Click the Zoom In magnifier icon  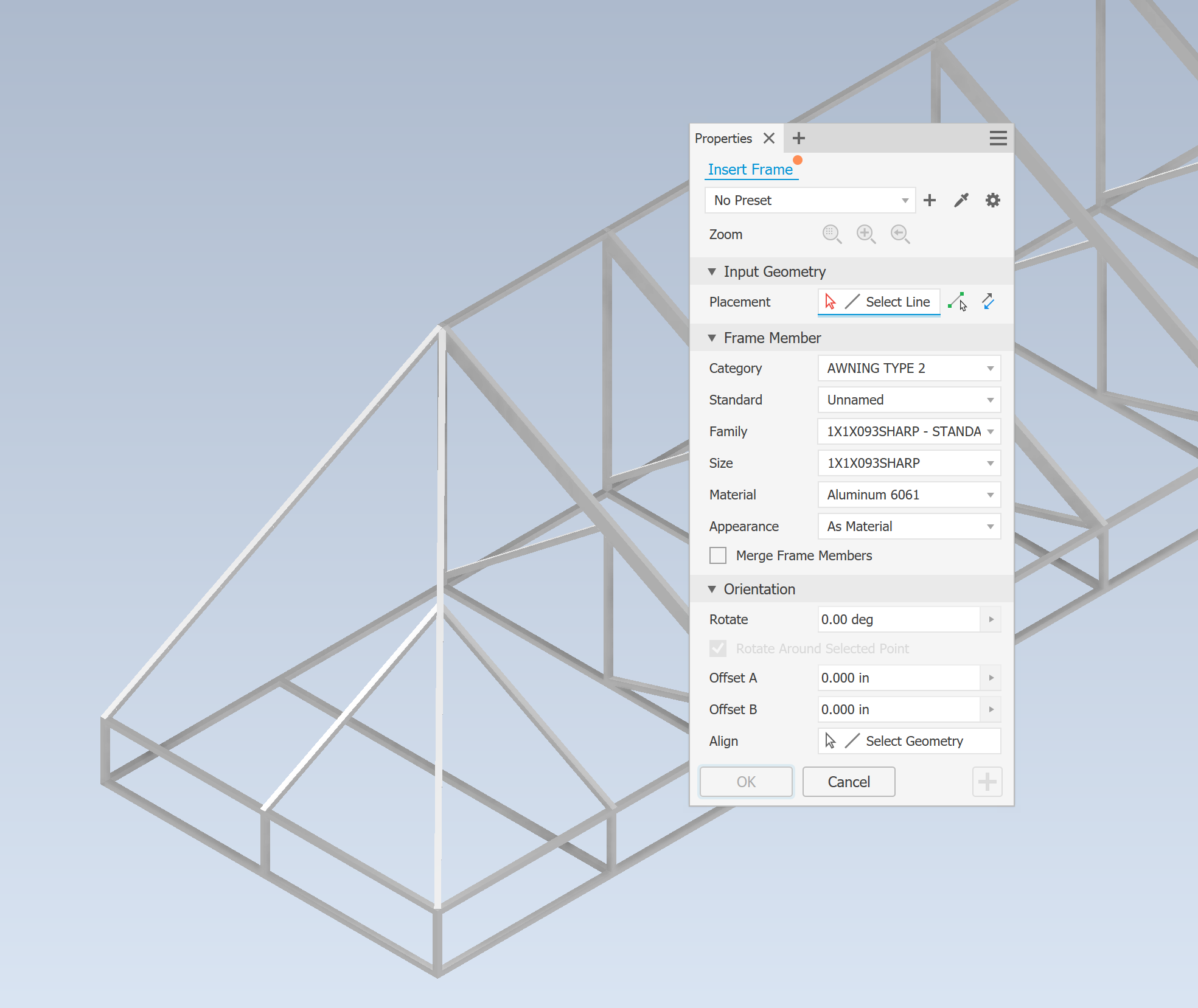pyautogui.click(x=866, y=234)
